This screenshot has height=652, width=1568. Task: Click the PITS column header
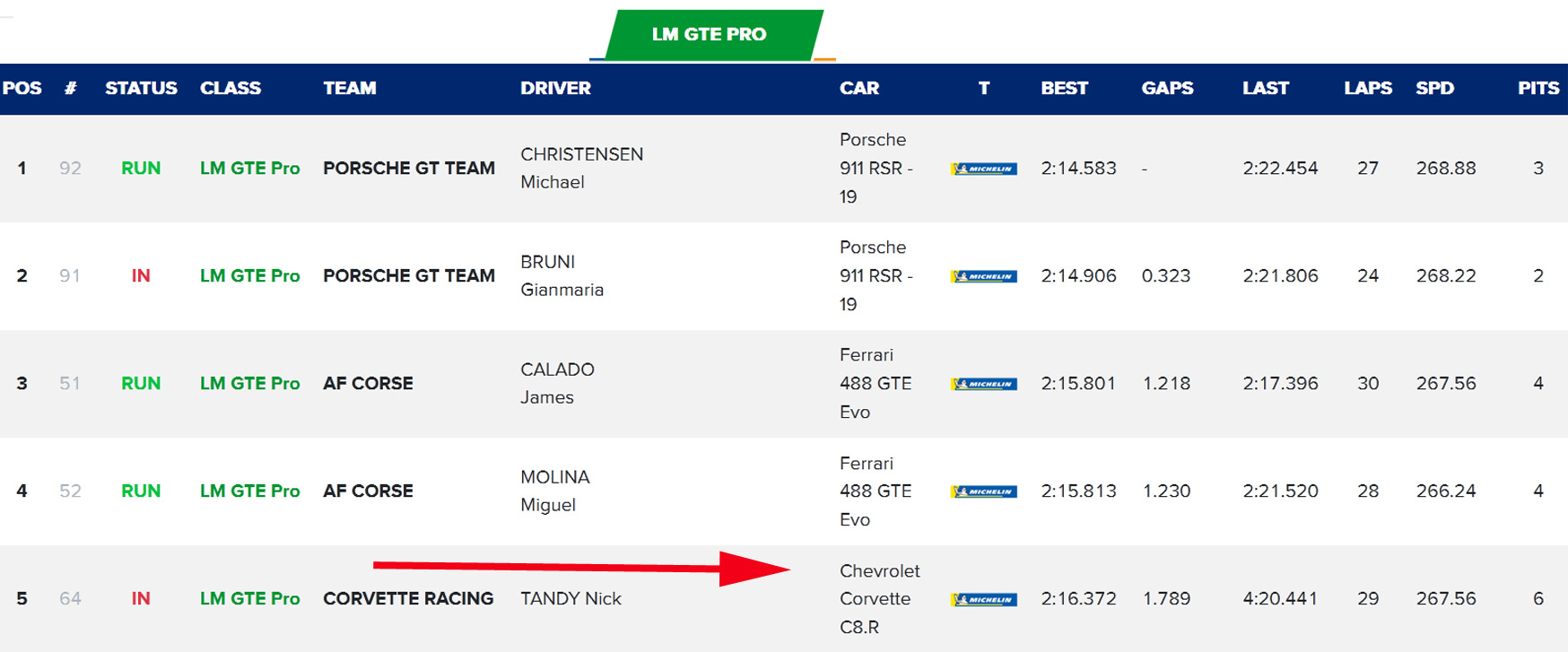[x=1538, y=88]
